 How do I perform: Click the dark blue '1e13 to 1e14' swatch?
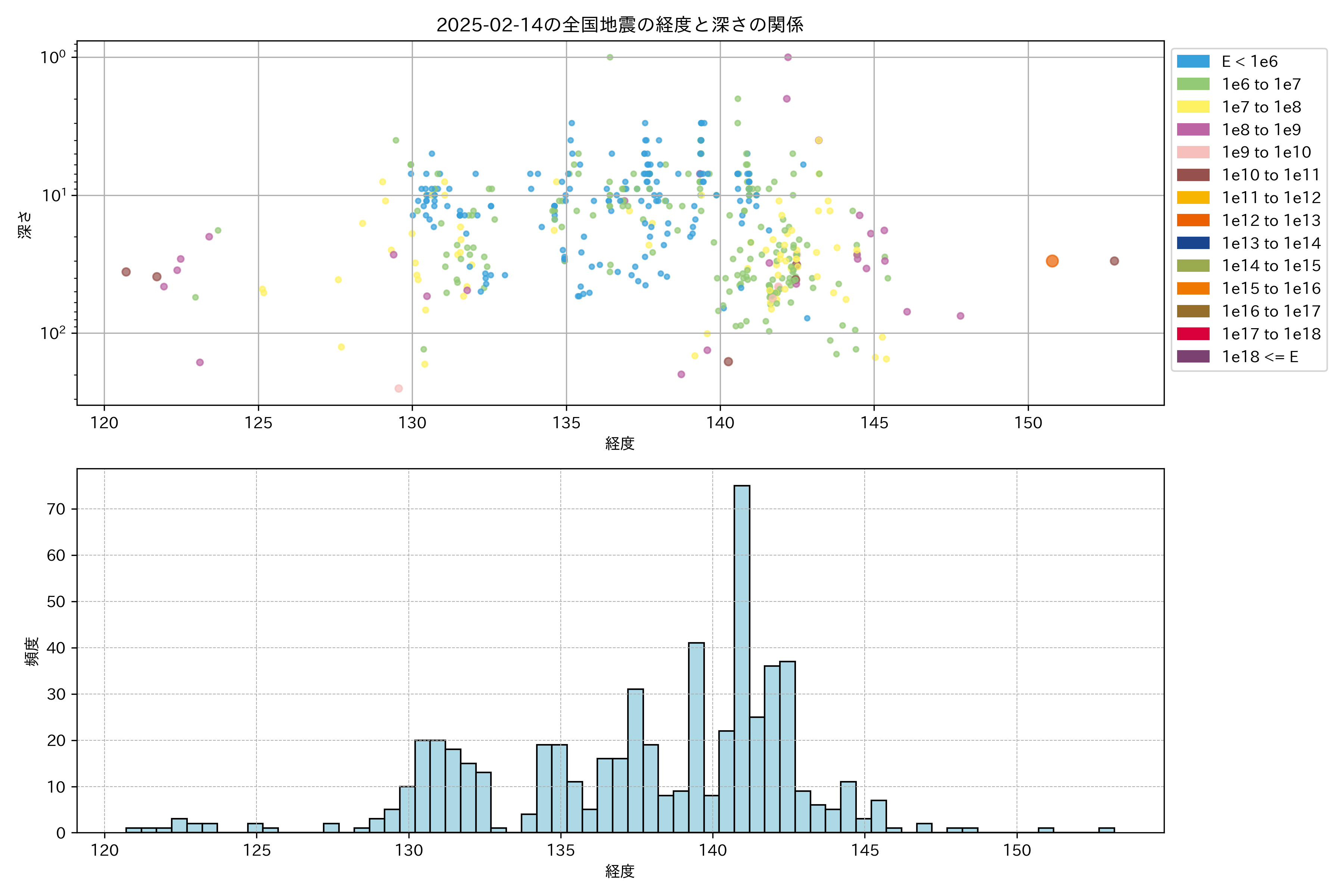click(1193, 243)
